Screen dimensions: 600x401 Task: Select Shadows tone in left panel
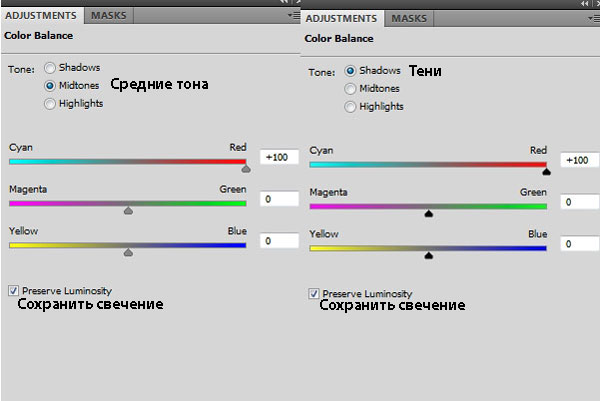coord(50,68)
